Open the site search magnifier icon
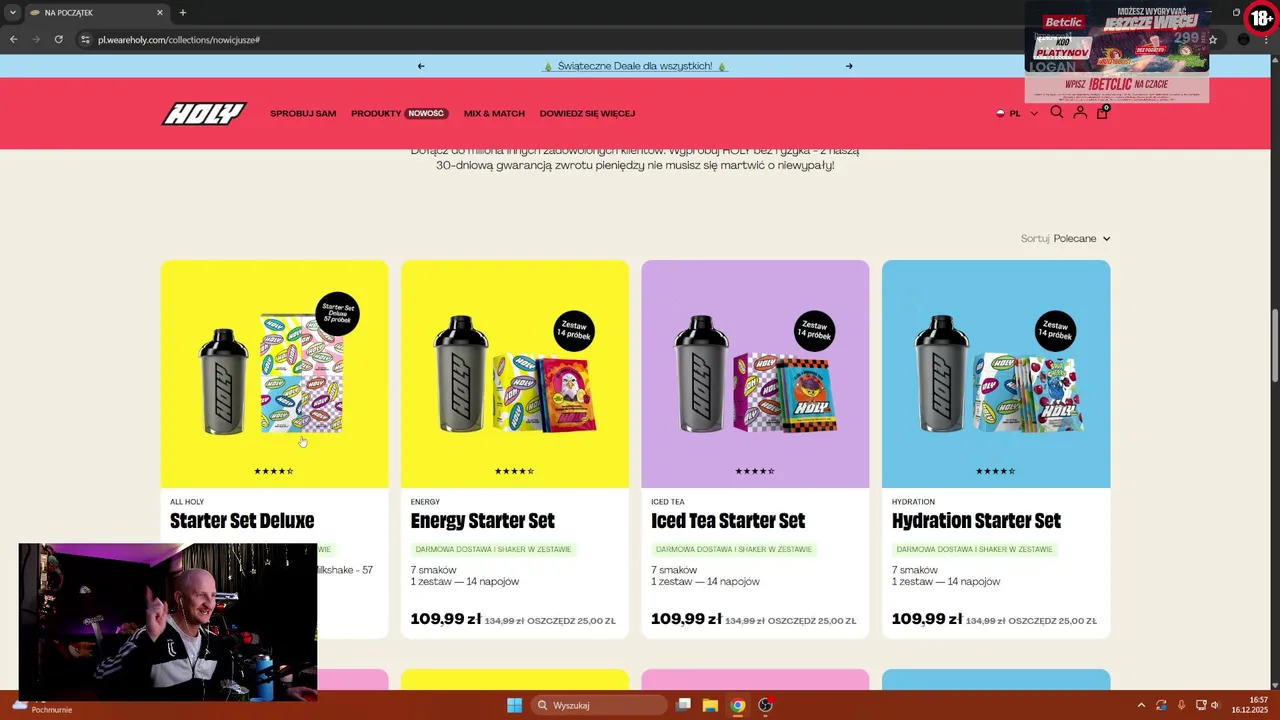 pos(1057,113)
